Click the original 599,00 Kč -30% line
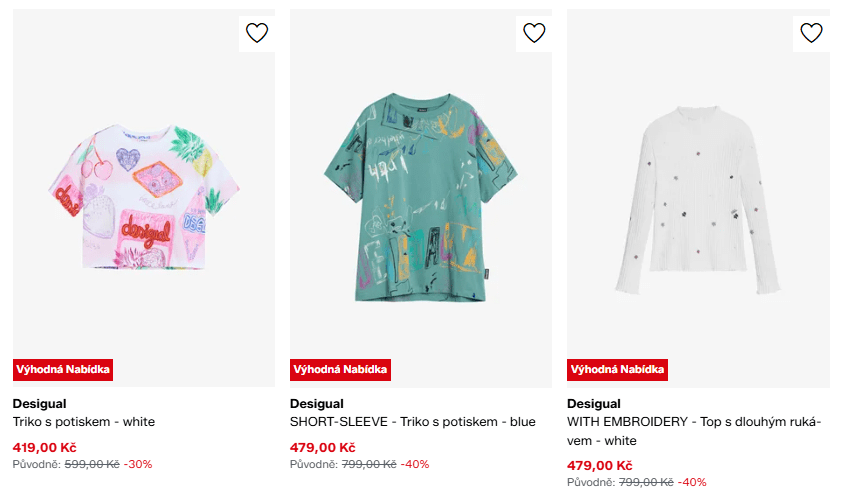The image size is (845, 494). click(x=83, y=464)
